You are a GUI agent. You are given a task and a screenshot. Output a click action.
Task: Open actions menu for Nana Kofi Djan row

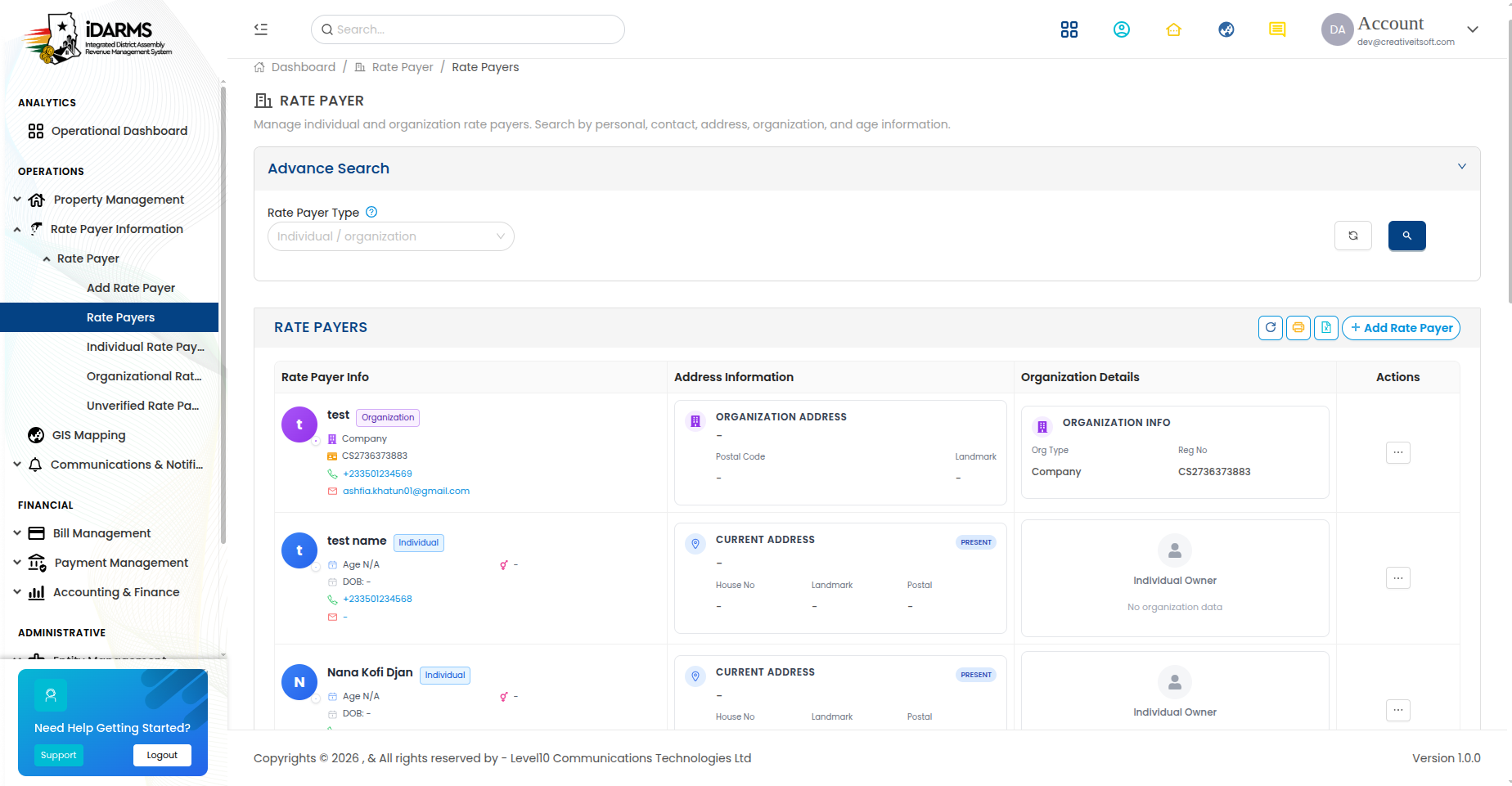[1398, 710]
